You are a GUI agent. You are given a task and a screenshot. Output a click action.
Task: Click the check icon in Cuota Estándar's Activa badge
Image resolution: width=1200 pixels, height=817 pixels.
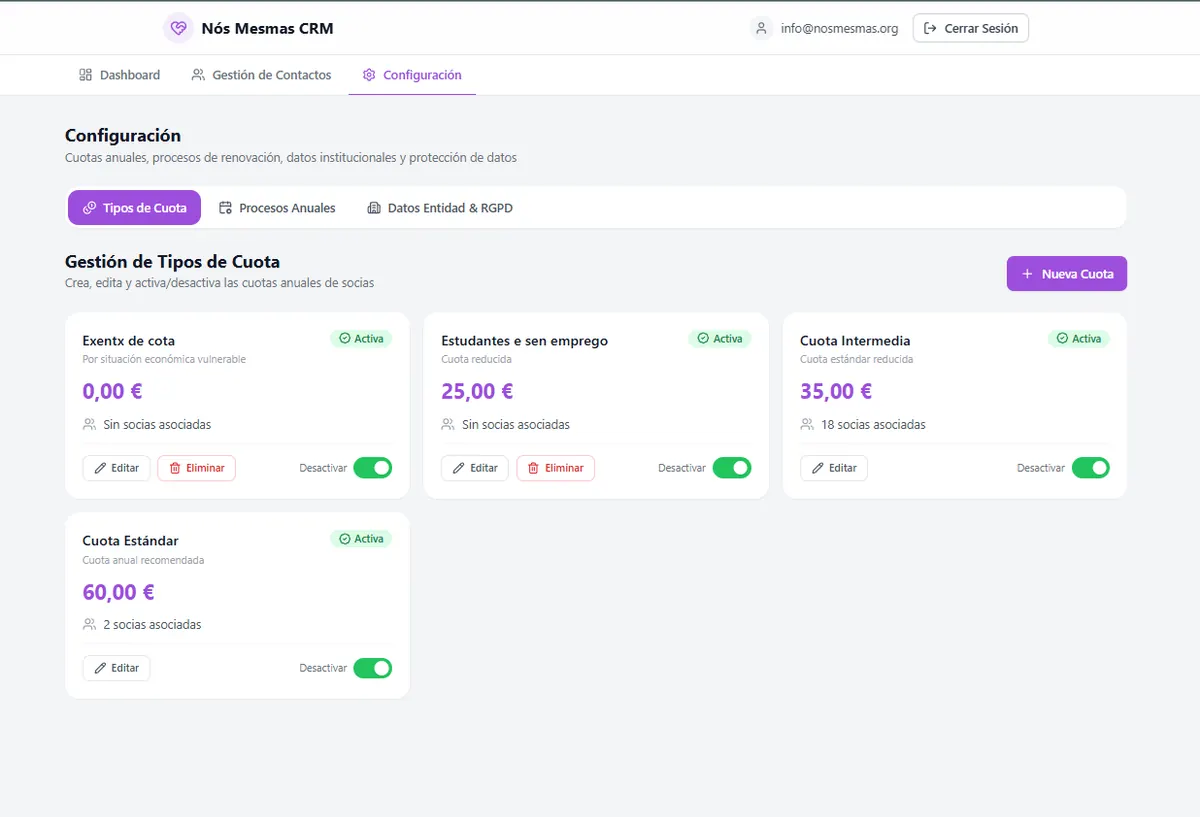pos(345,539)
